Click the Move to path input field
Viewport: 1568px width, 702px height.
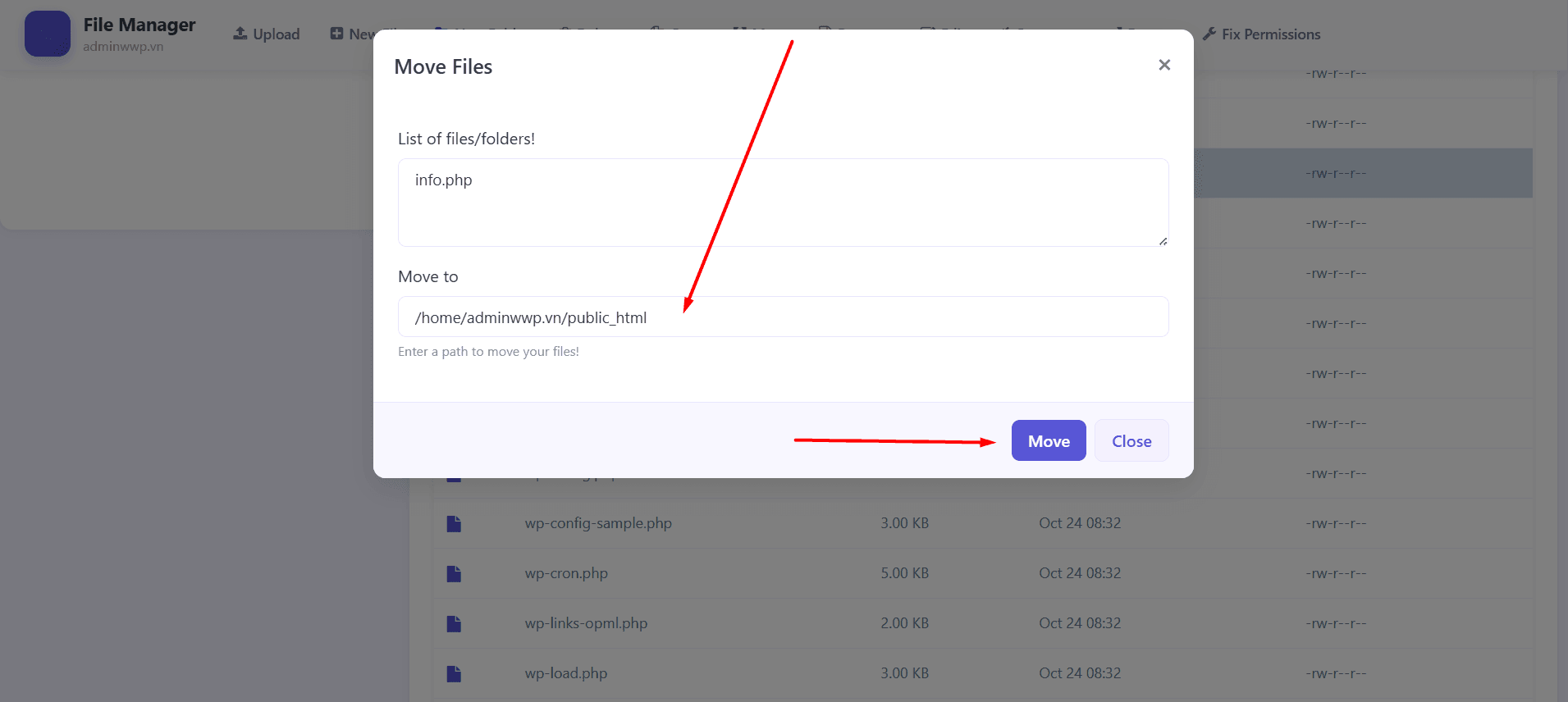[x=782, y=317]
